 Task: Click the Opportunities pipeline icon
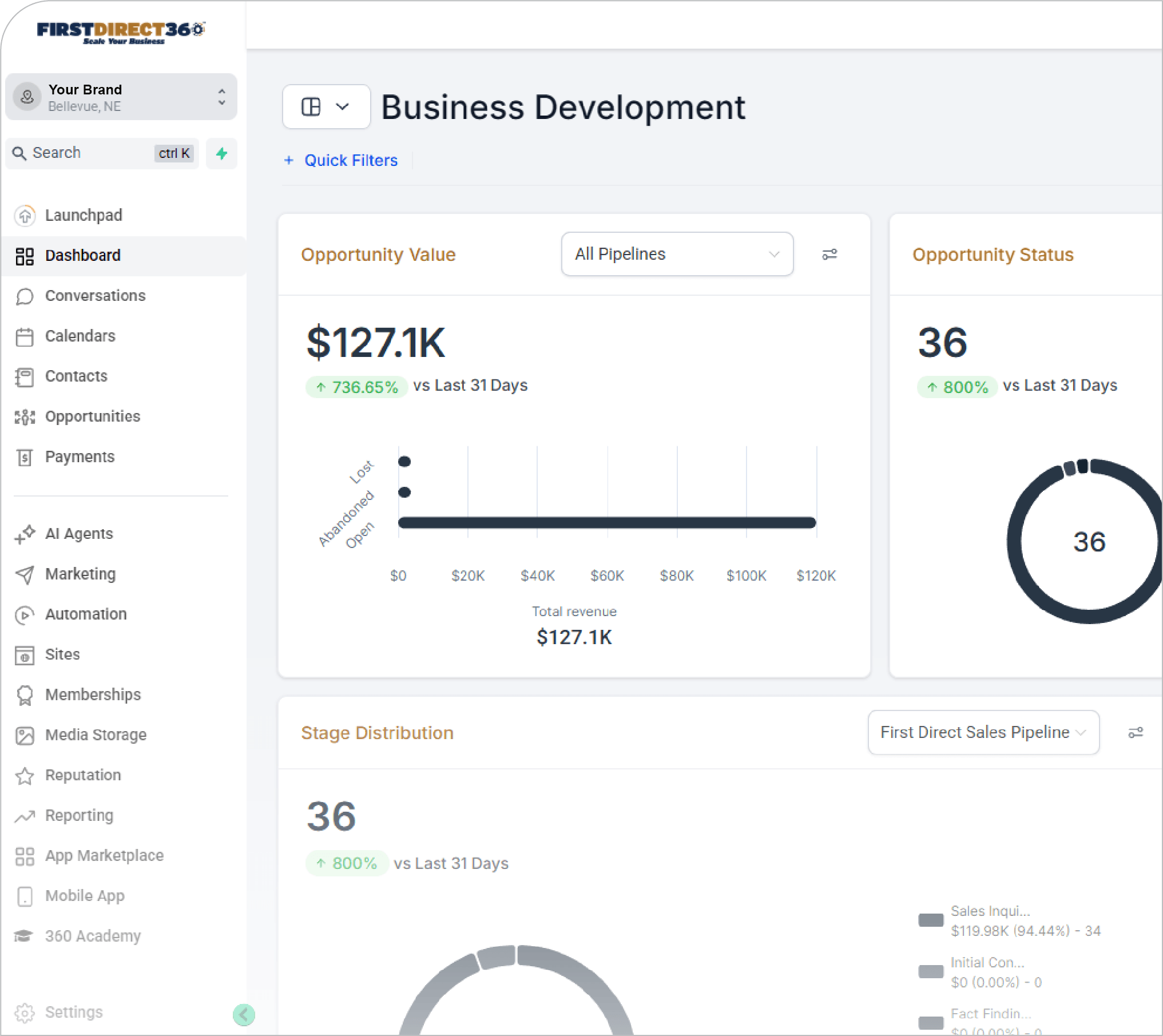click(25, 417)
